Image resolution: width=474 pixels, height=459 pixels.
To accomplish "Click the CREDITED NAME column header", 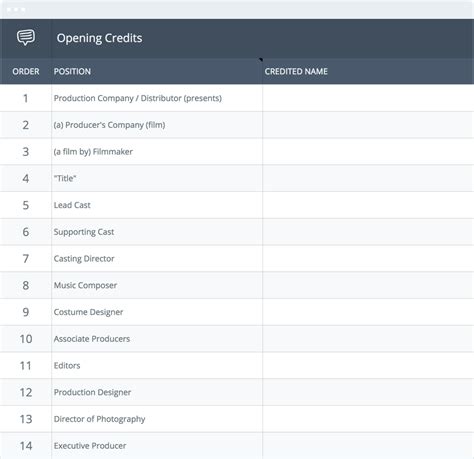I will click(296, 71).
